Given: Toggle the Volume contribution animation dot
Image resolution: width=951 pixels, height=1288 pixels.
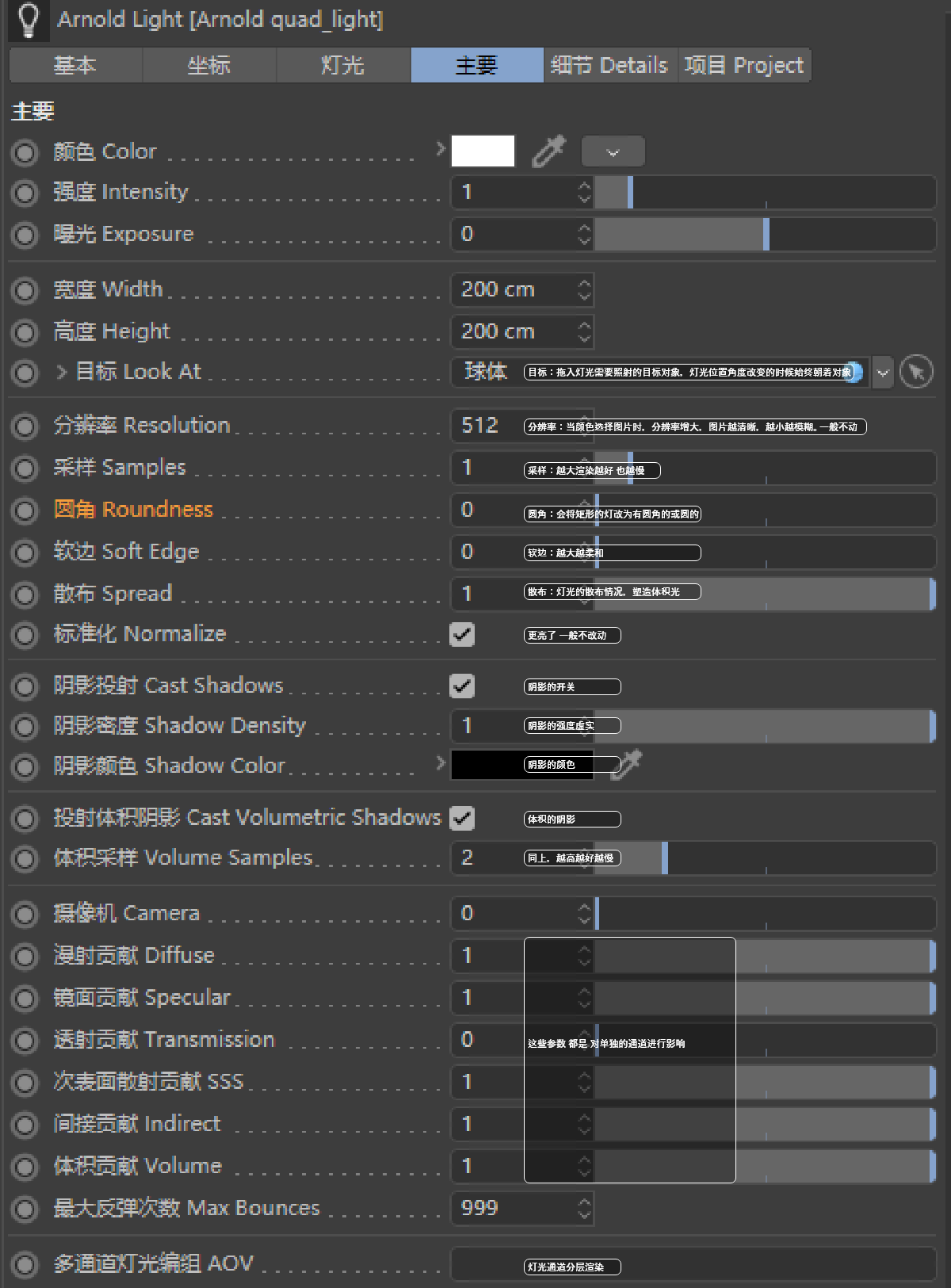Looking at the screenshot, I should point(25,1167).
